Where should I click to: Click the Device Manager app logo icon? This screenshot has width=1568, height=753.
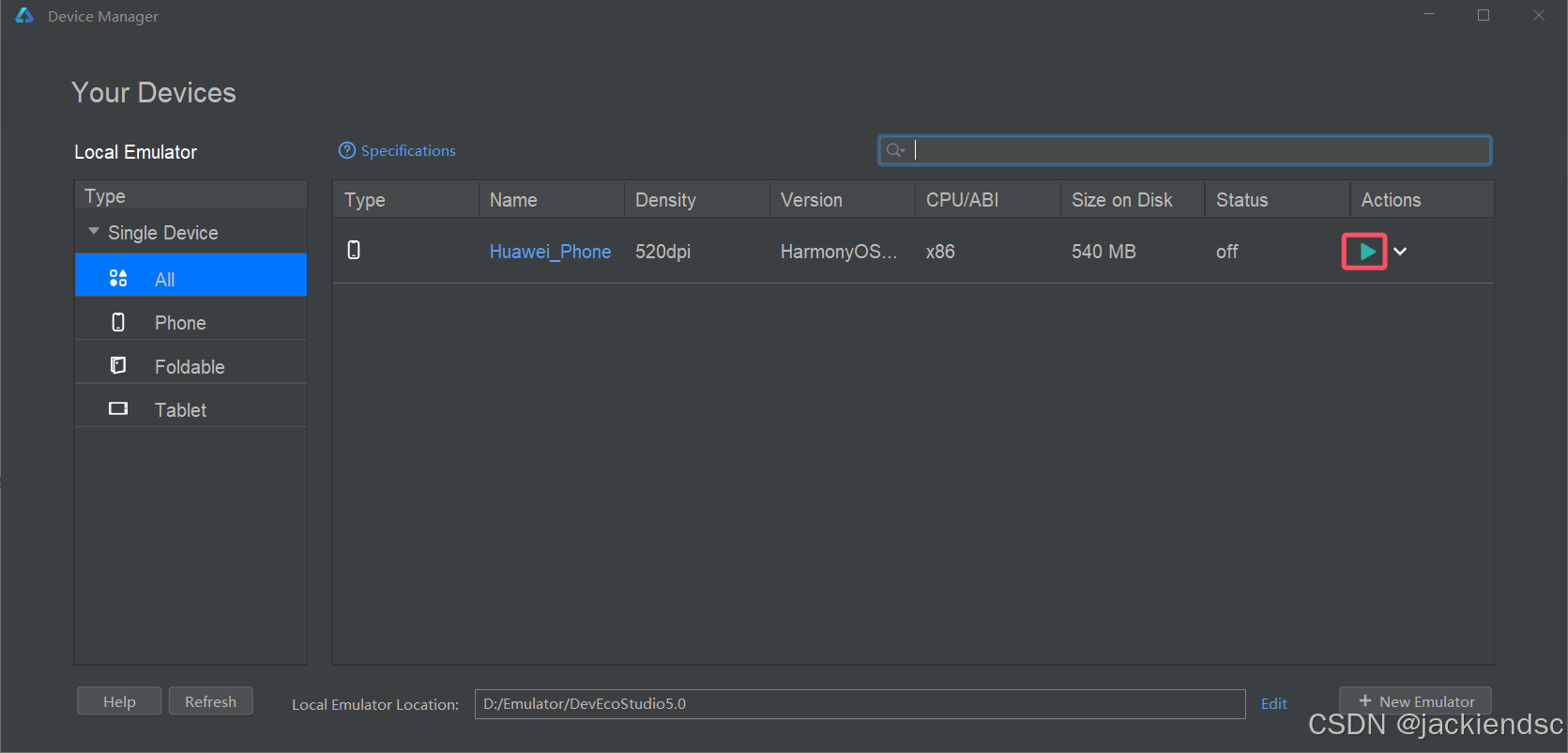pos(24,16)
